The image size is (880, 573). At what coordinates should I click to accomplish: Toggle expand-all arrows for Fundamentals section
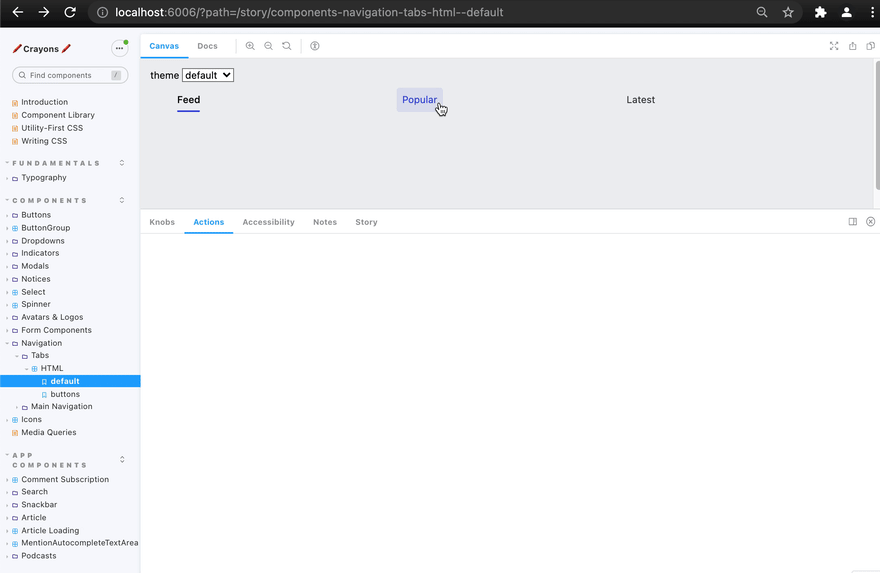tap(122, 163)
